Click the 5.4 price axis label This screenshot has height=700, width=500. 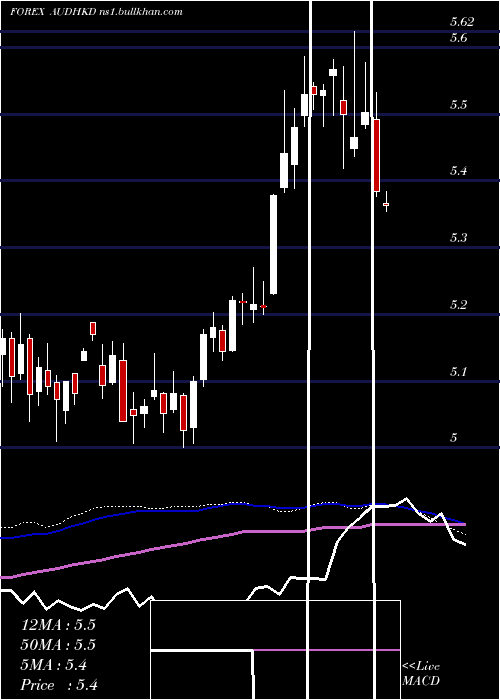click(458, 171)
